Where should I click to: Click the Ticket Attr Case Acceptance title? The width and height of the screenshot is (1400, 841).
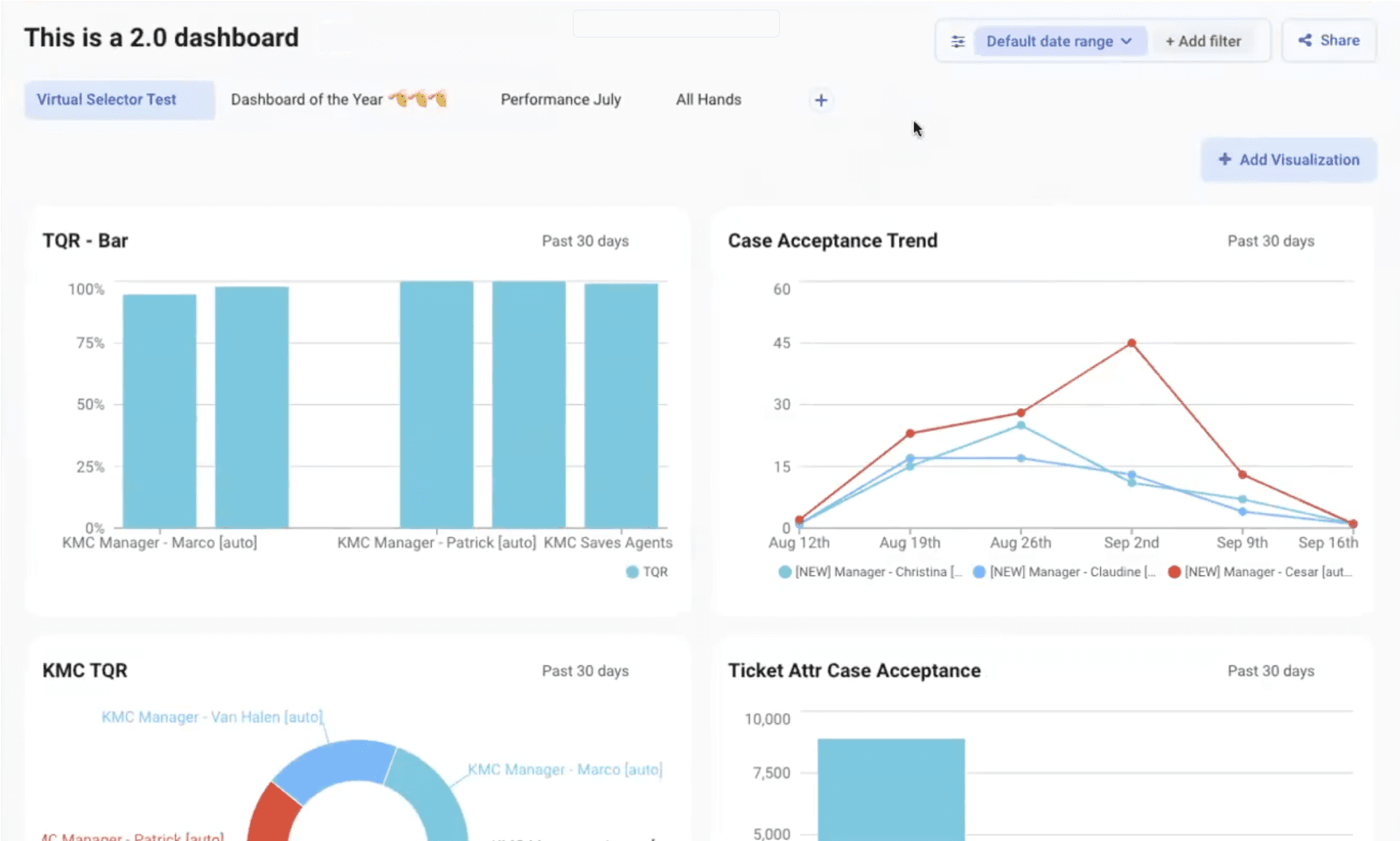point(854,671)
